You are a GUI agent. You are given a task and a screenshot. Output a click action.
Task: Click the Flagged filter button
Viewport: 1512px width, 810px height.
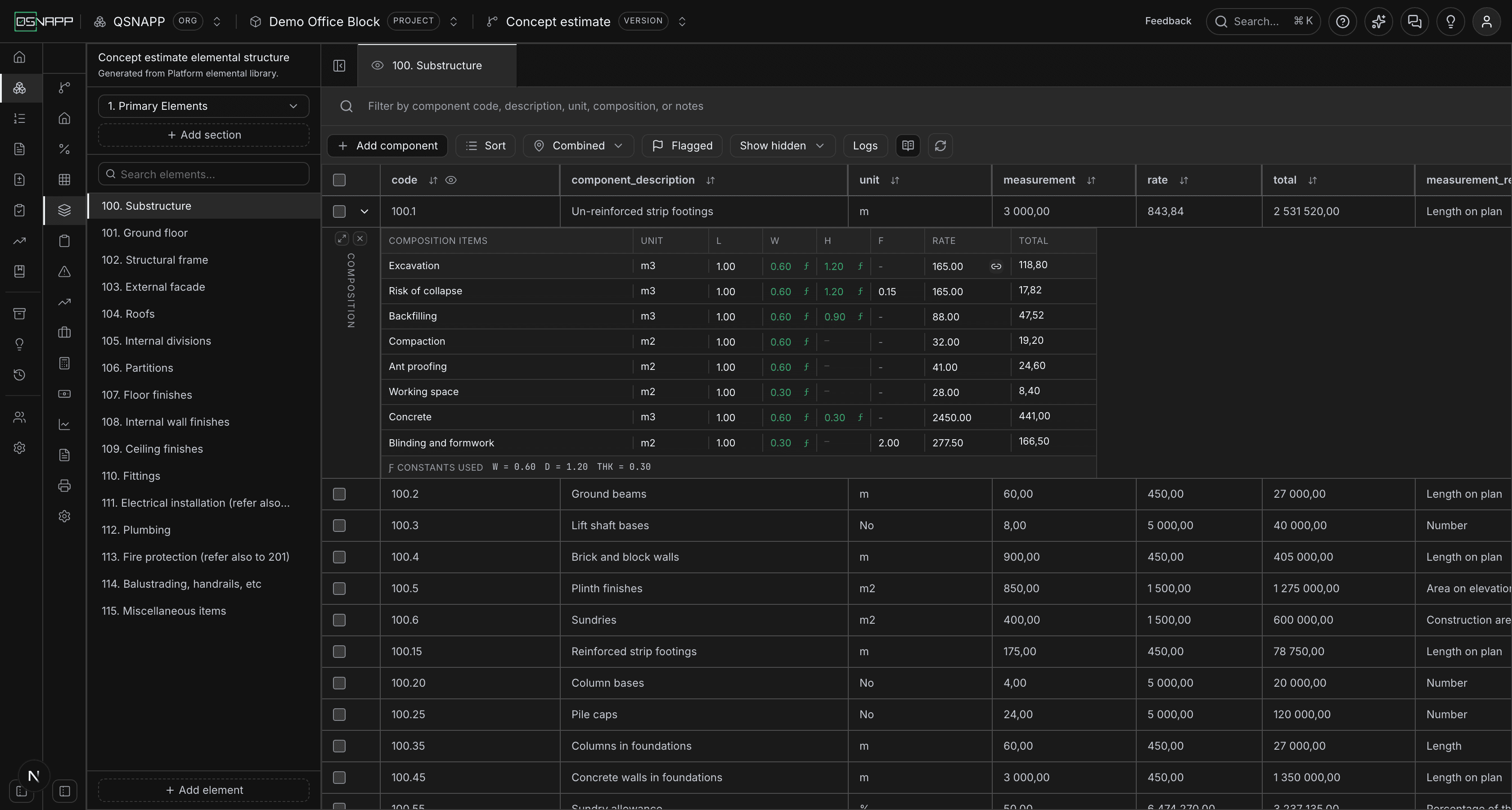pyautogui.click(x=682, y=145)
